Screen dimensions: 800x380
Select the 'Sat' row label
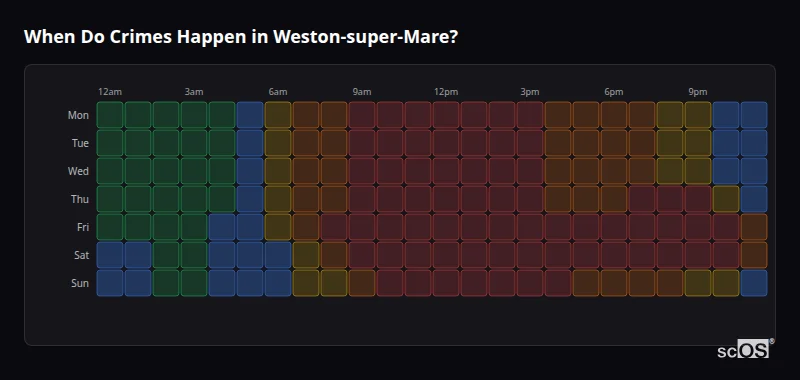[x=82, y=255]
